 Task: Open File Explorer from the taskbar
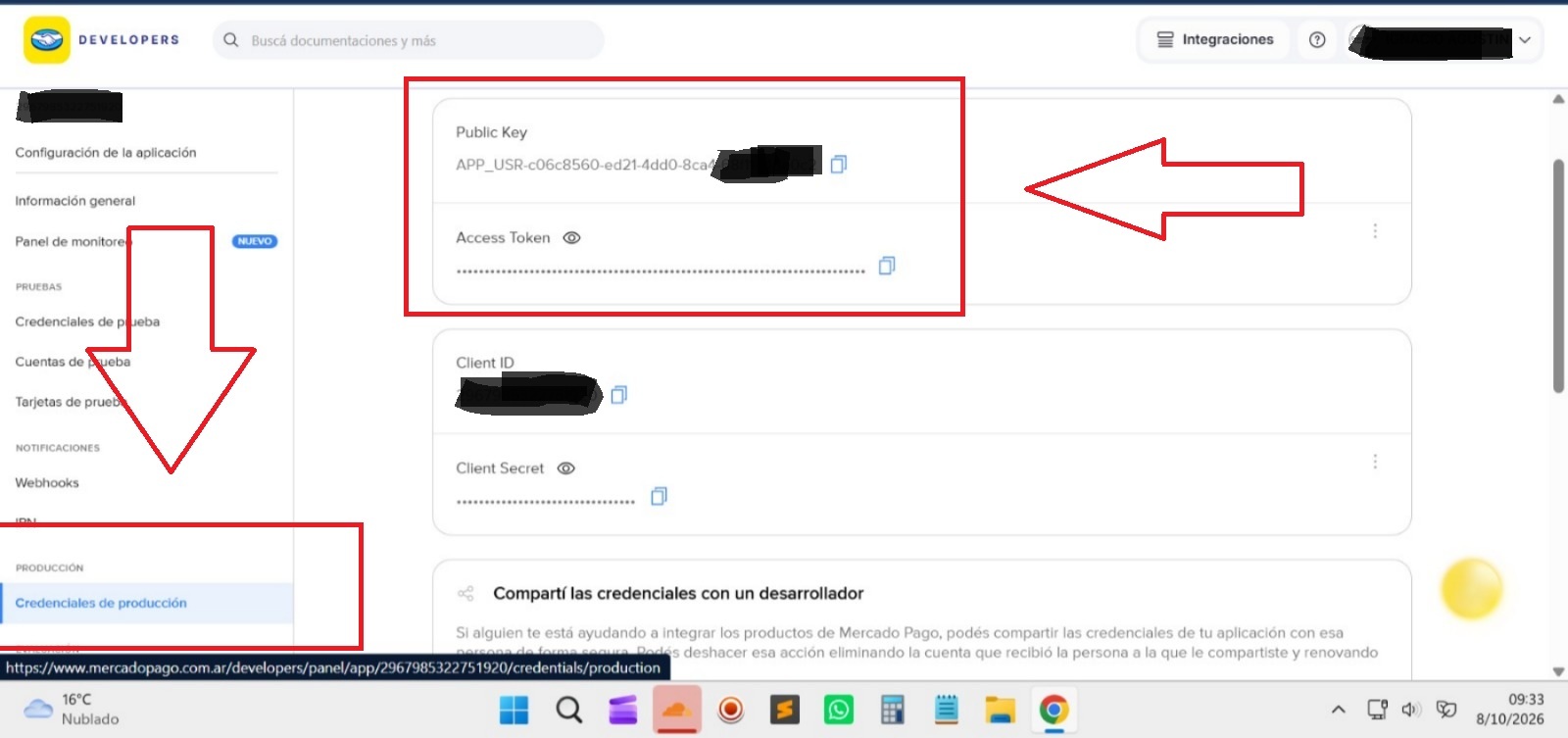tap(1000, 710)
